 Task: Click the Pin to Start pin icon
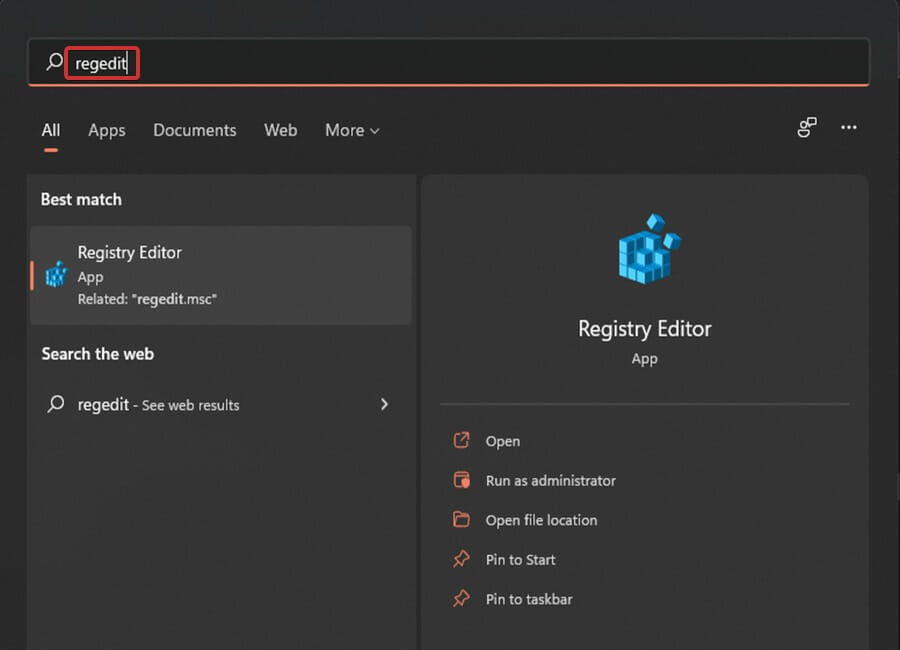[x=461, y=560]
